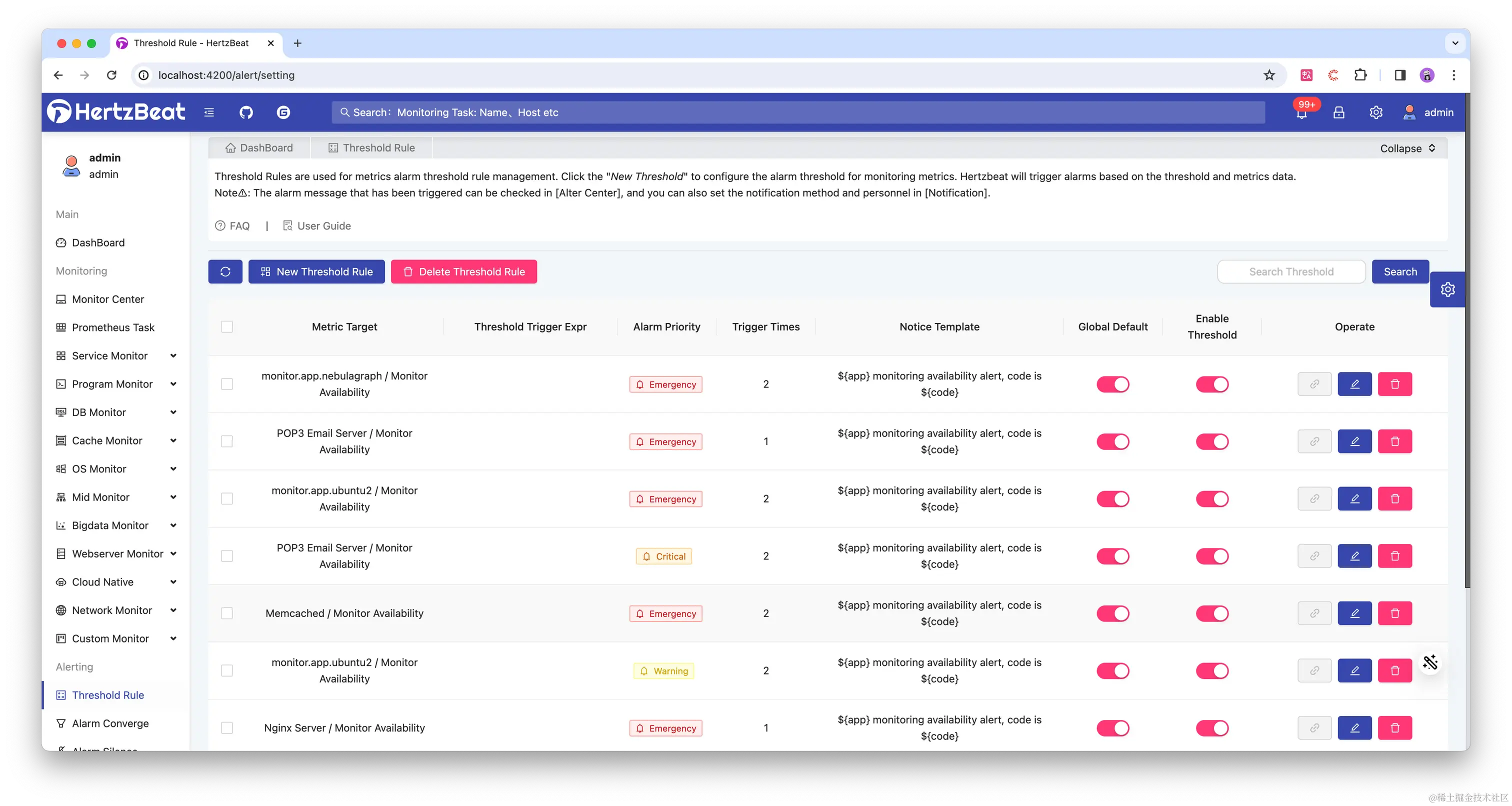Open the GitHub icon in header

246,112
